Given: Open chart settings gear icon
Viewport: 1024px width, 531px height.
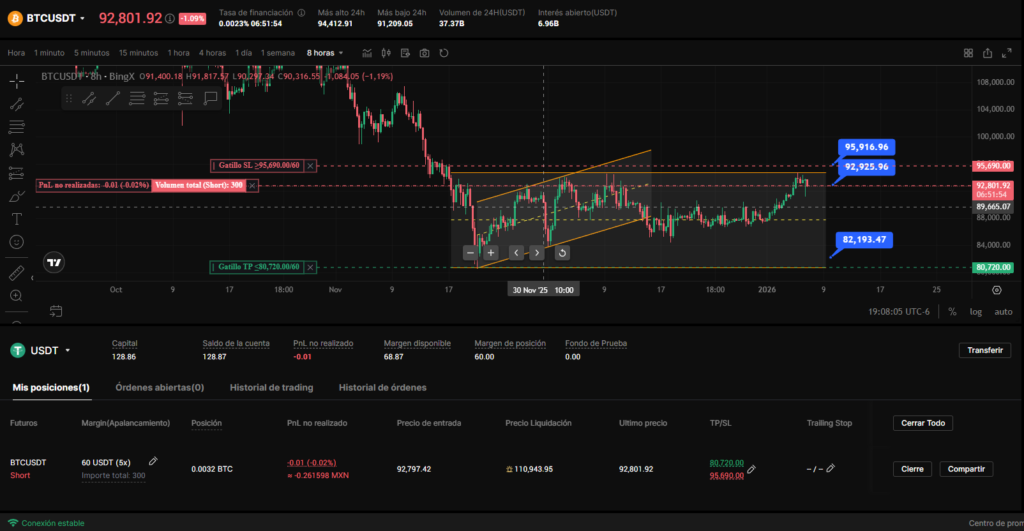Looking at the screenshot, I should (996, 289).
